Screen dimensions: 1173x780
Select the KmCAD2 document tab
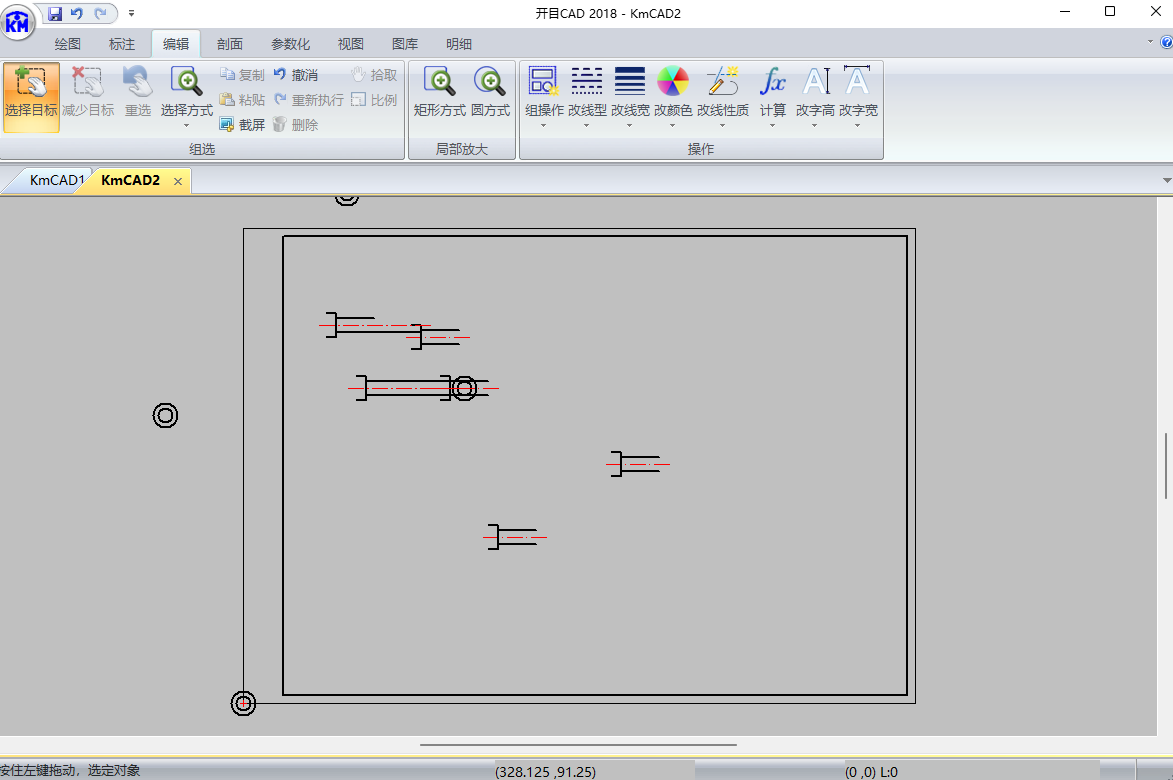click(x=130, y=180)
